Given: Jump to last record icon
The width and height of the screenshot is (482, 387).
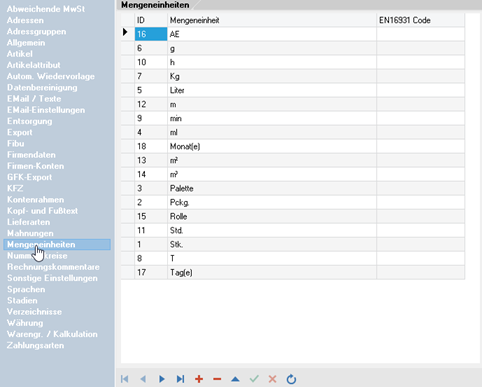Looking at the screenshot, I should pyautogui.click(x=180, y=379).
